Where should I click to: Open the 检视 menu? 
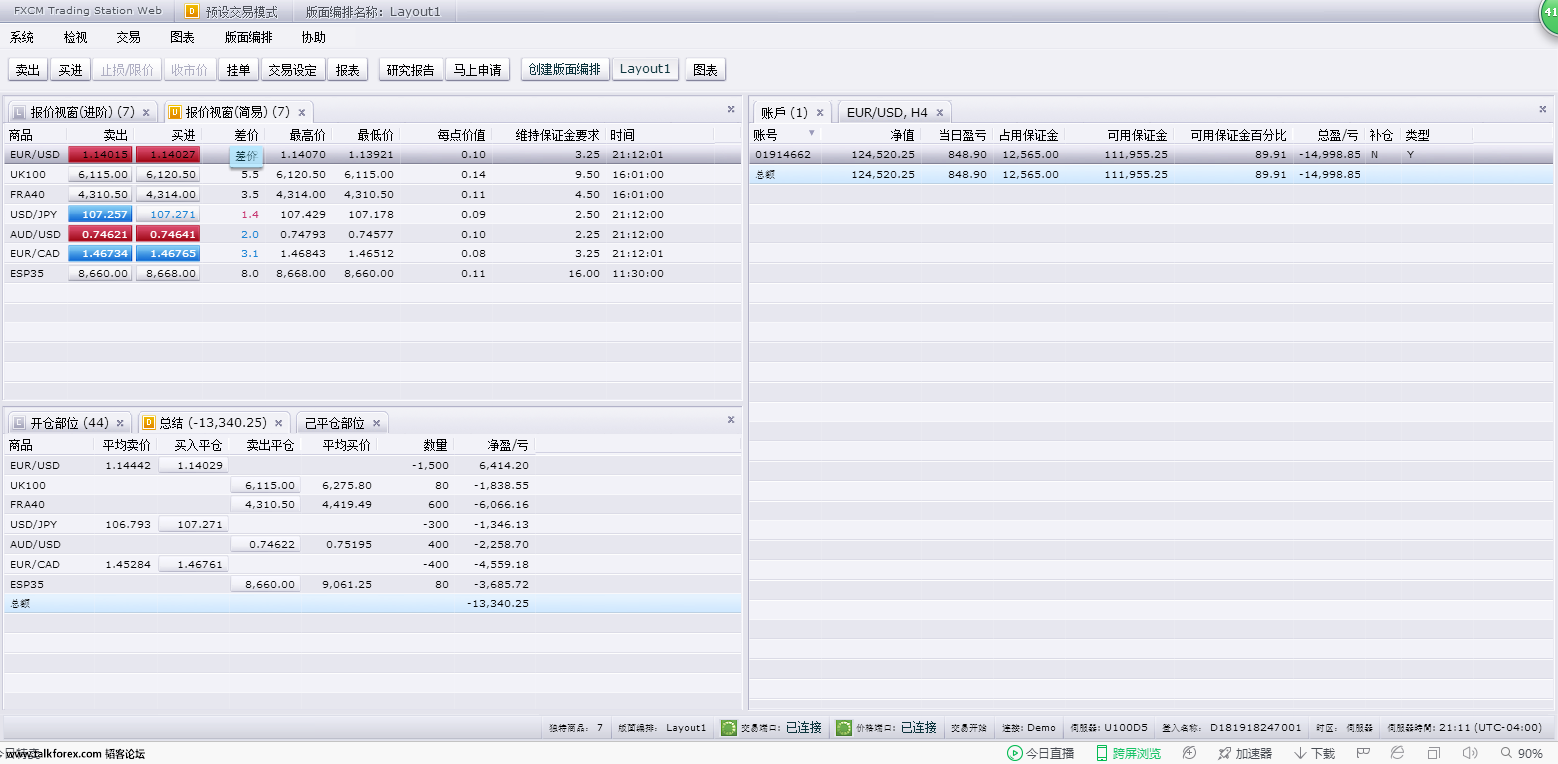click(75, 37)
